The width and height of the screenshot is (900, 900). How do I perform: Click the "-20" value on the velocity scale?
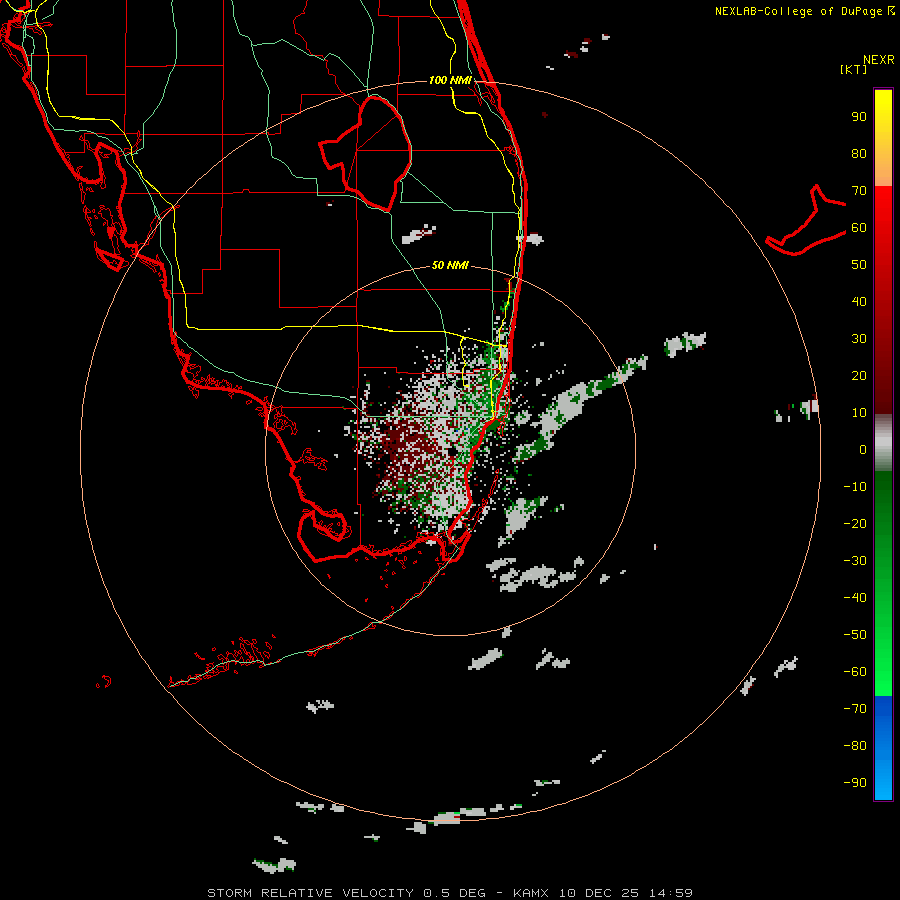tap(855, 524)
